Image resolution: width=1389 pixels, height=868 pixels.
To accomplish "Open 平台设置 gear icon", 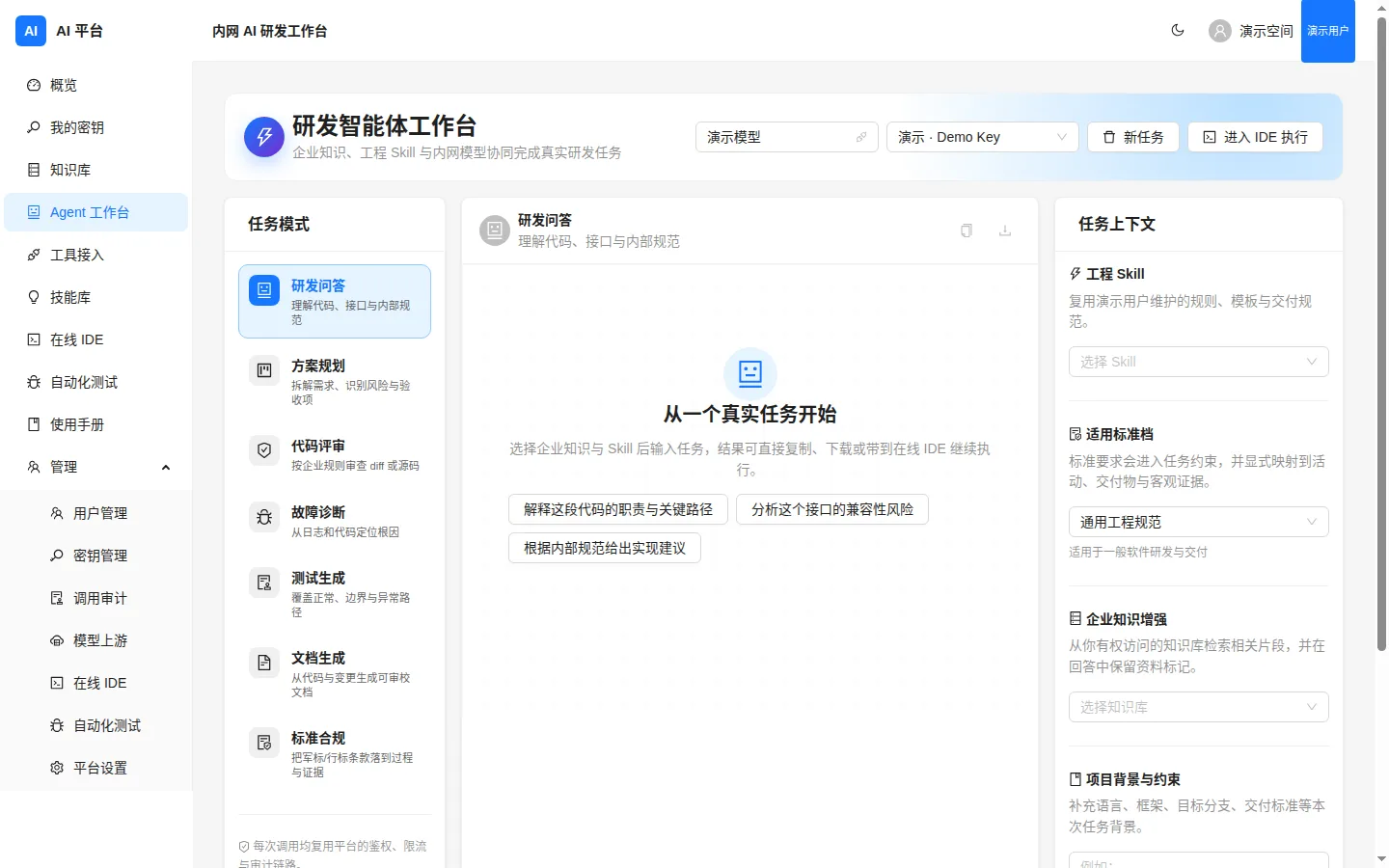I will [x=57, y=768].
